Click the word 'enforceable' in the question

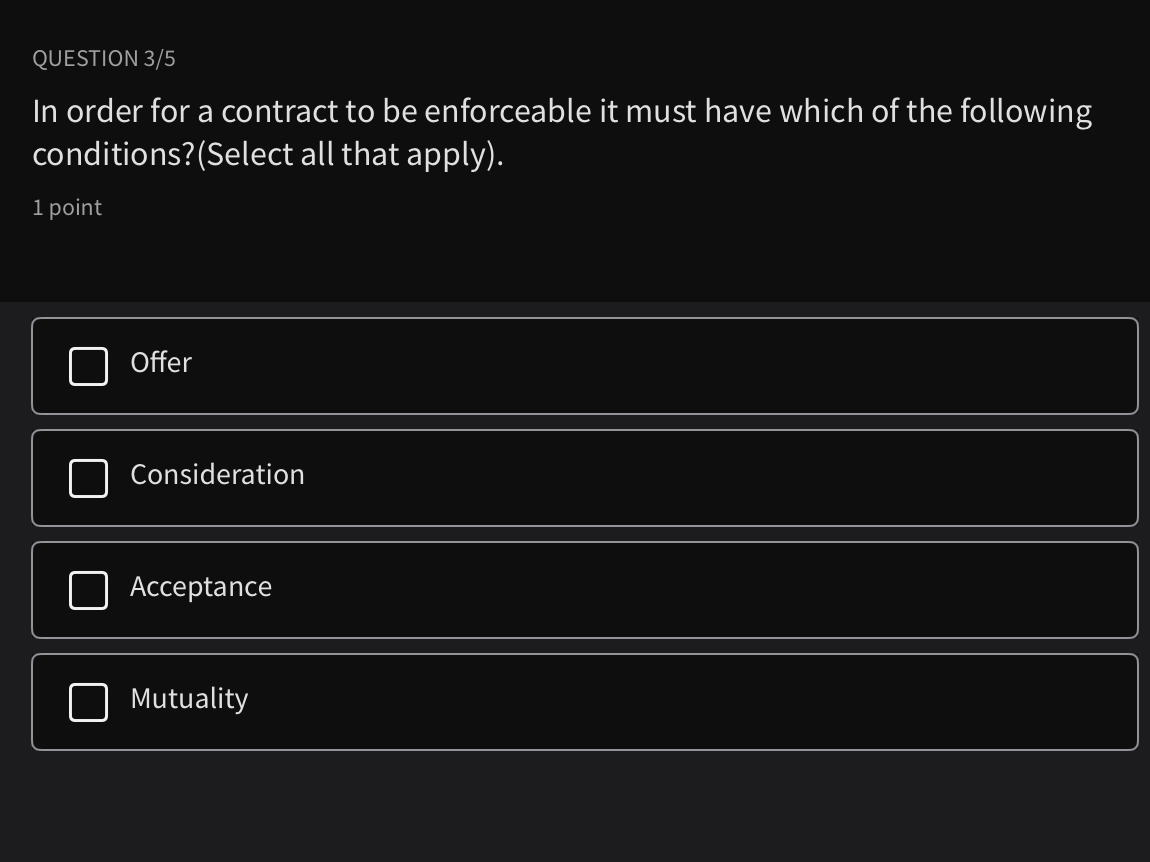click(x=508, y=112)
